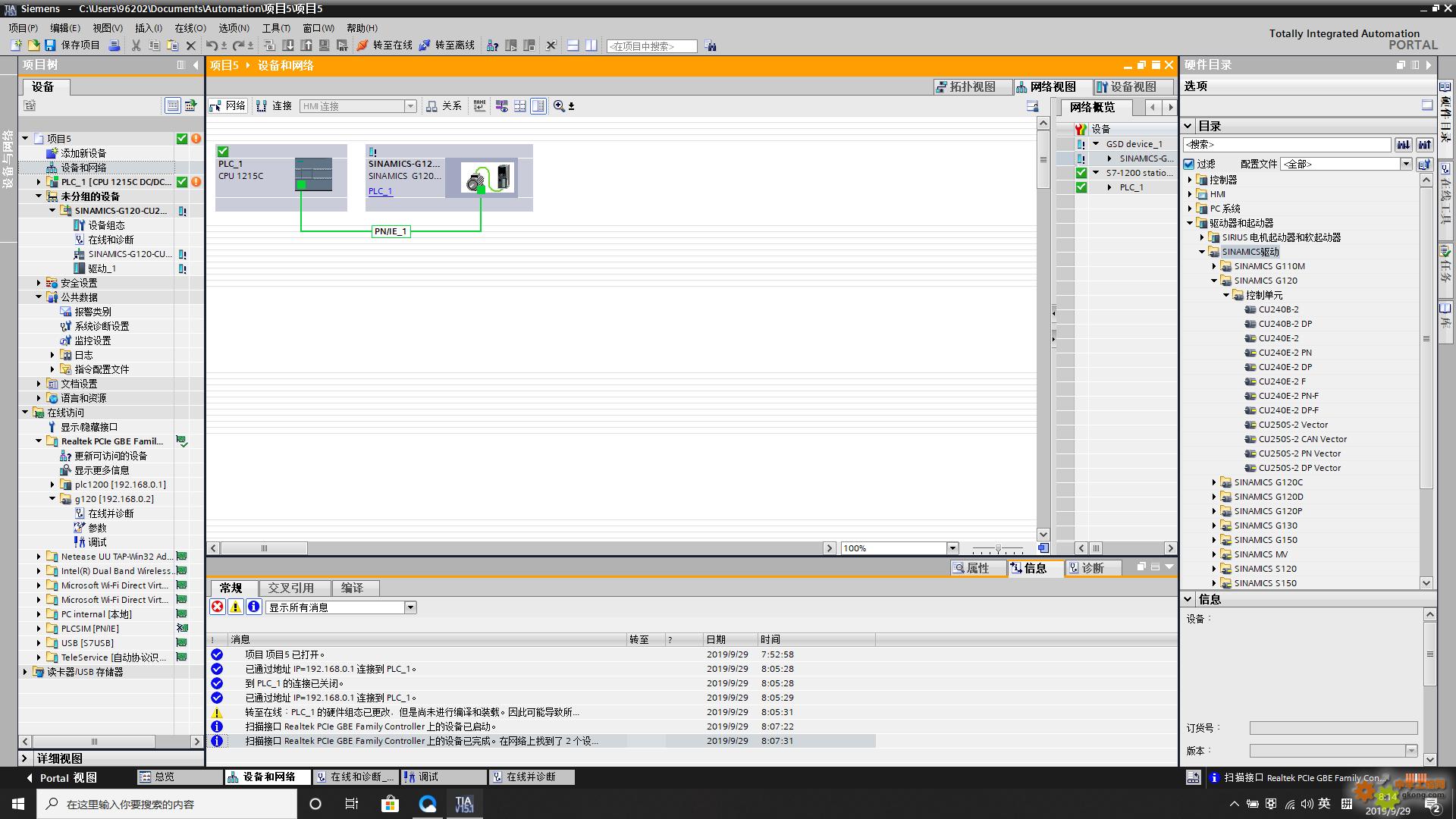Open the 100% zoom level dropdown
Image resolution: width=1456 pixels, height=819 pixels.
(x=953, y=548)
